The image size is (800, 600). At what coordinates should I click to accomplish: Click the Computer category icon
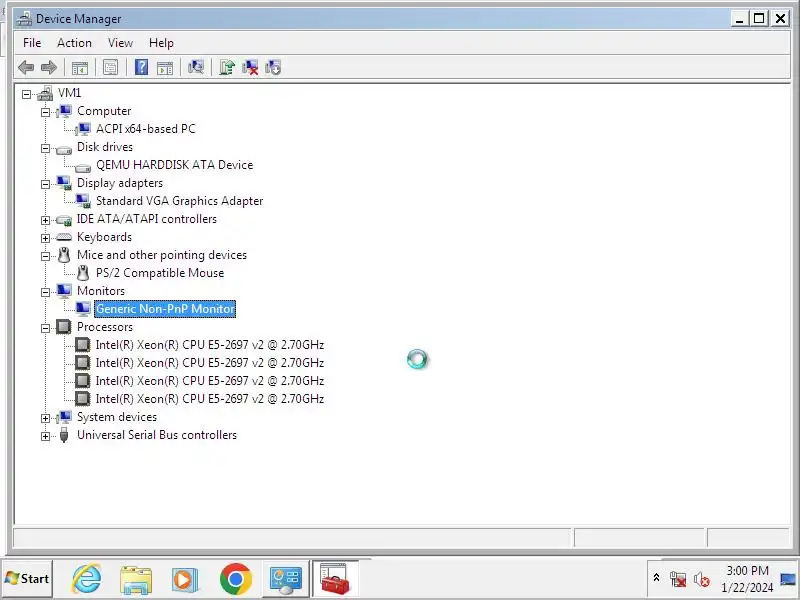point(64,111)
